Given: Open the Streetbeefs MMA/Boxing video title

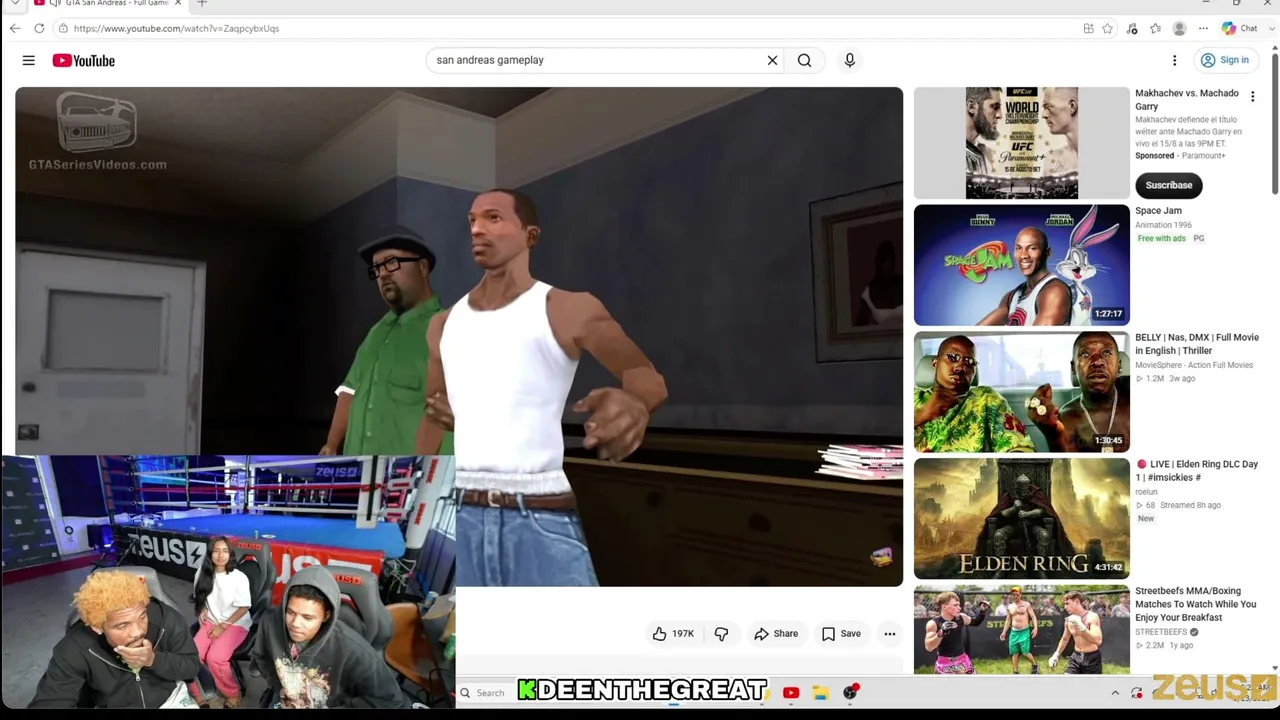Looking at the screenshot, I should 1196,604.
